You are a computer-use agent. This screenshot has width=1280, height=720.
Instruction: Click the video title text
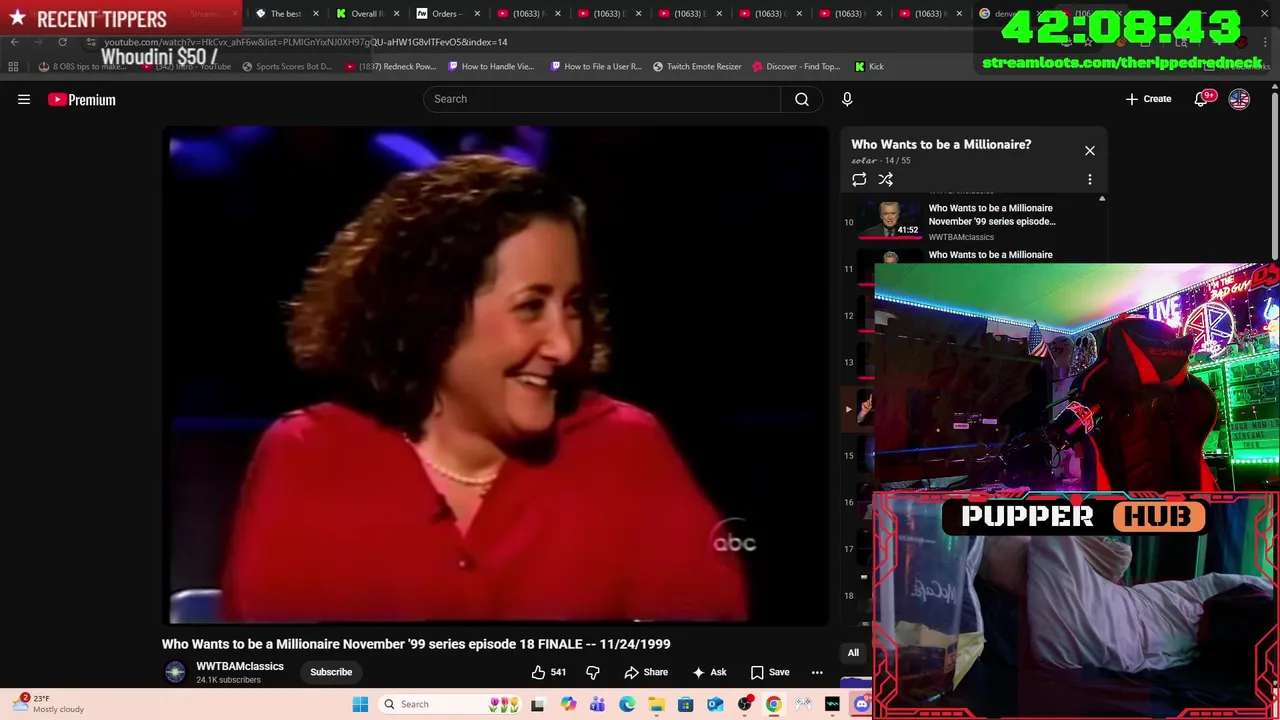click(416, 644)
